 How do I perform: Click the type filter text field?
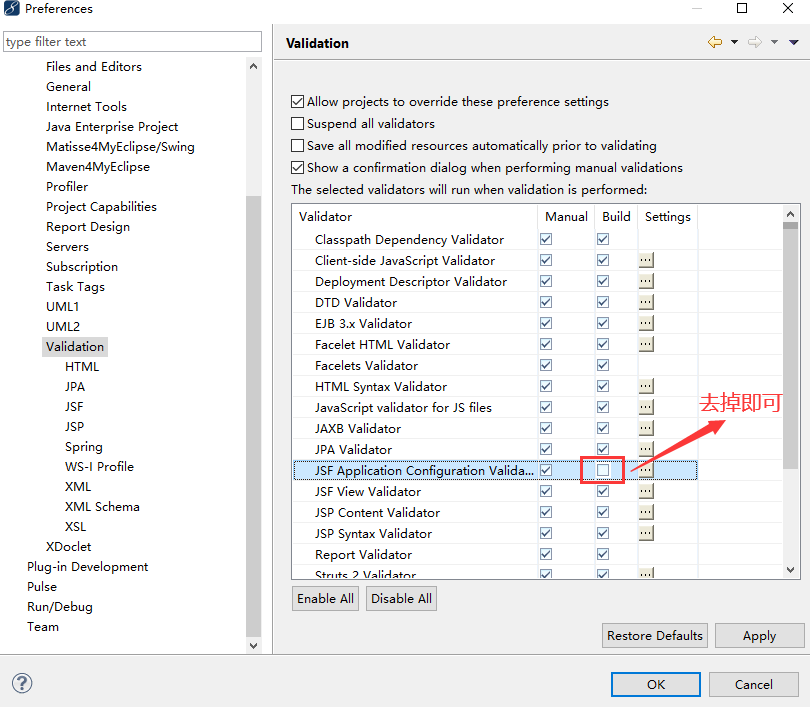point(132,41)
